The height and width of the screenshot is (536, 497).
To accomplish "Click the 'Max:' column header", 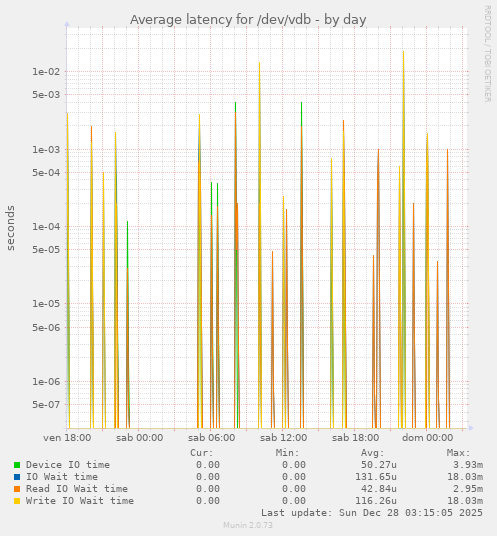I will (458, 453).
